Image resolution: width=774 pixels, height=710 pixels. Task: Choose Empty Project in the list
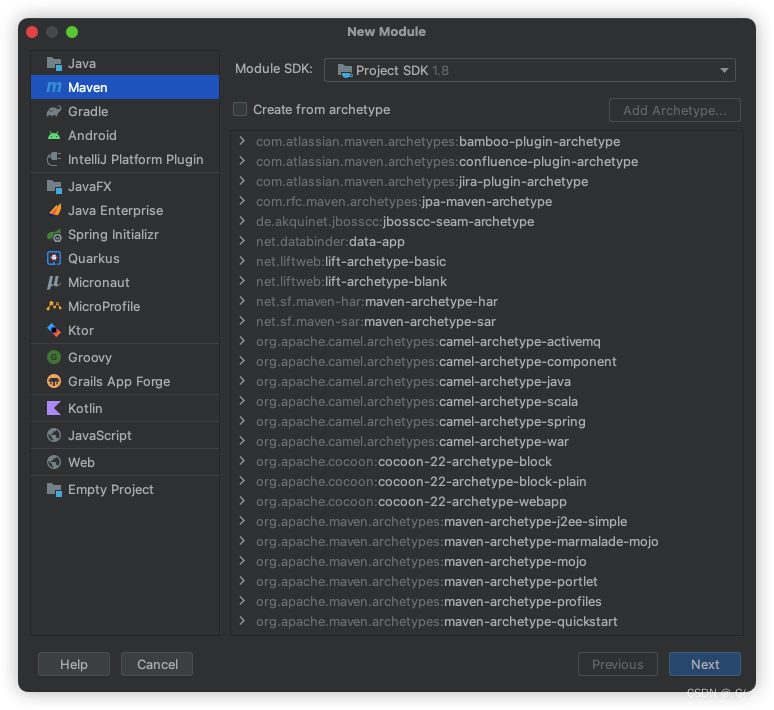pos(125,489)
